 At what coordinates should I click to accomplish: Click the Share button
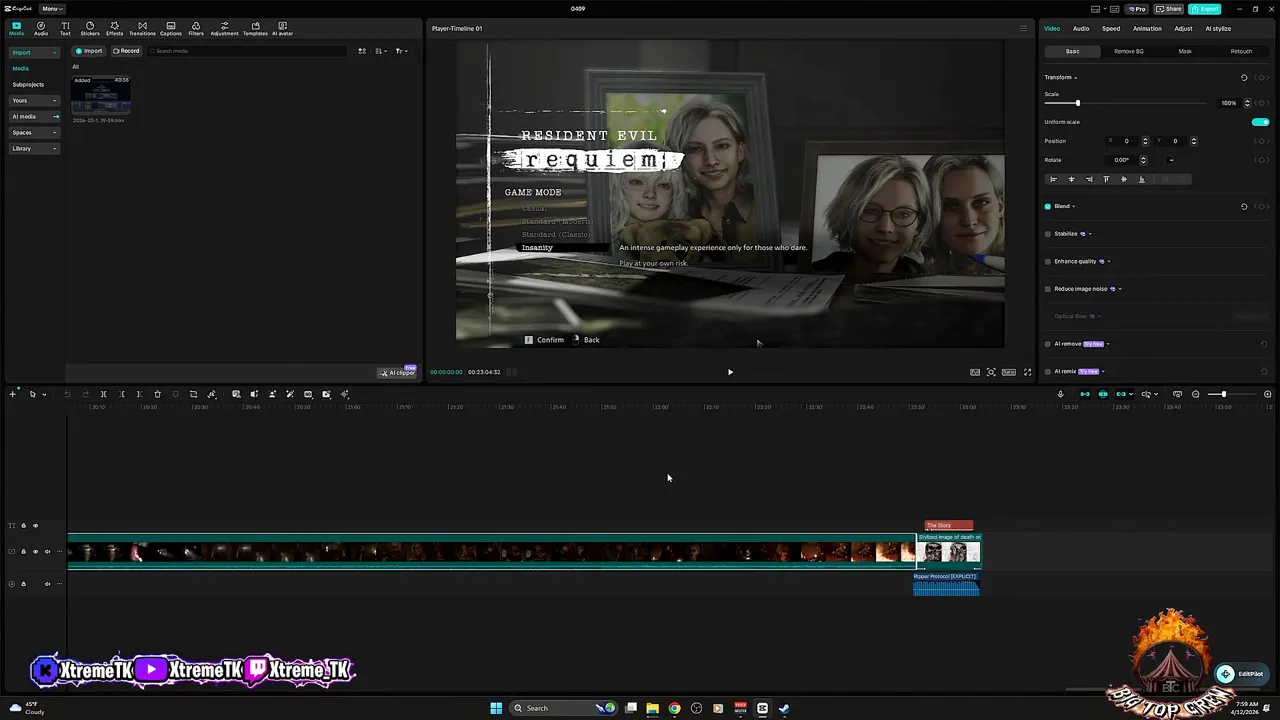tap(1168, 9)
